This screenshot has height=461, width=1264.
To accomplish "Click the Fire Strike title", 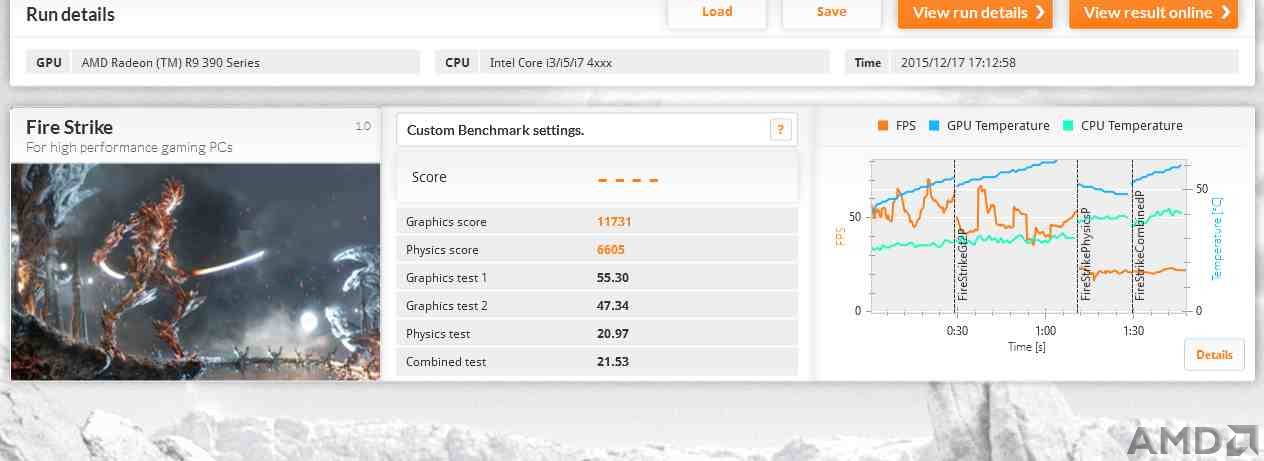I will pos(69,127).
